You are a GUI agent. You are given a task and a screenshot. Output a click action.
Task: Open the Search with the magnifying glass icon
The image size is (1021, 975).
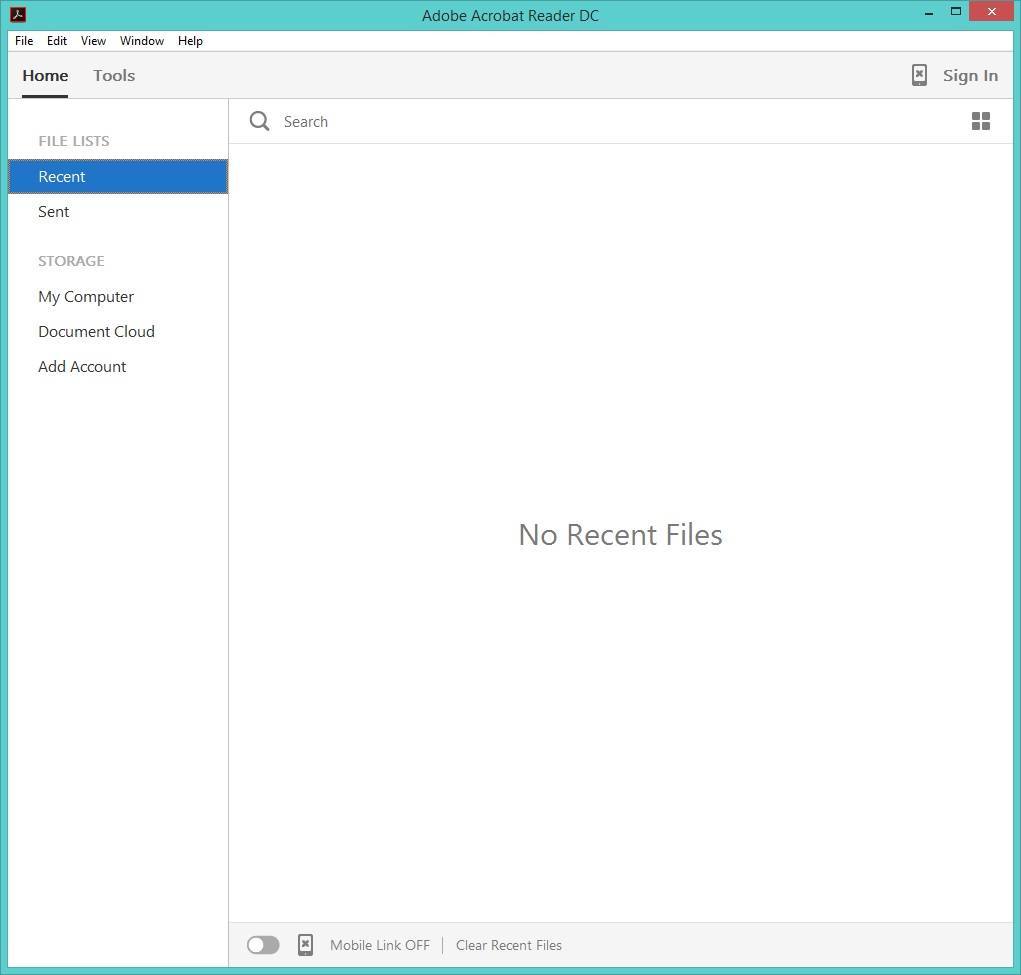pyautogui.click(x=259, y=121)
